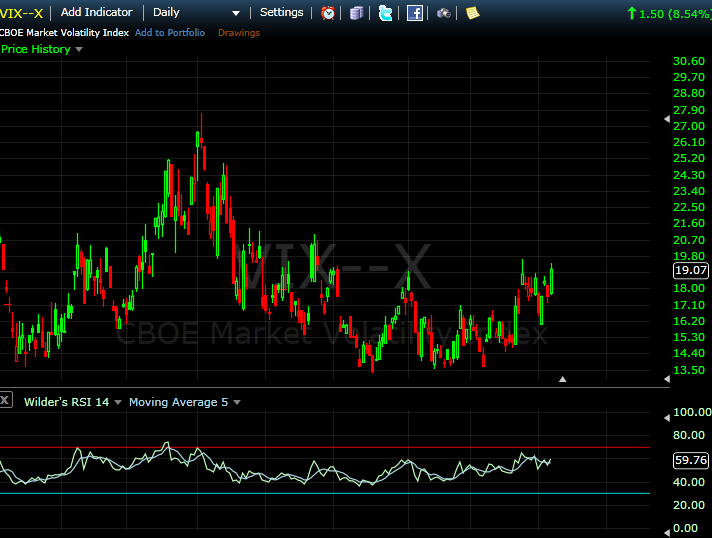Click the 80.00 RSI axis label
The height and width of the screenshot is (538, 712).
[689, 435]
